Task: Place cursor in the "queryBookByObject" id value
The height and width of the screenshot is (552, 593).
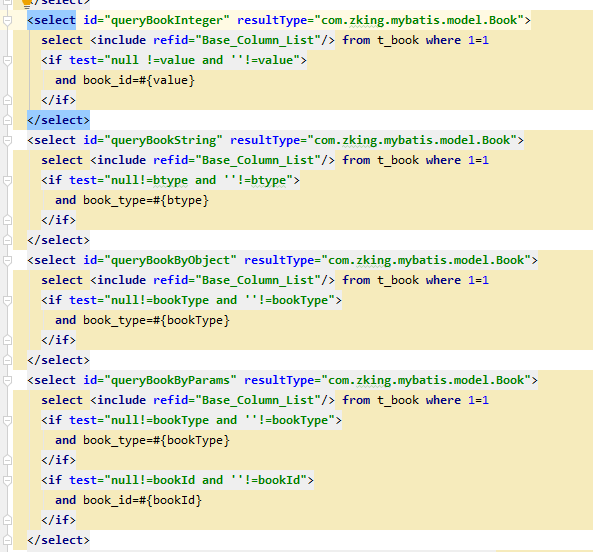Action: coord(170,260)
